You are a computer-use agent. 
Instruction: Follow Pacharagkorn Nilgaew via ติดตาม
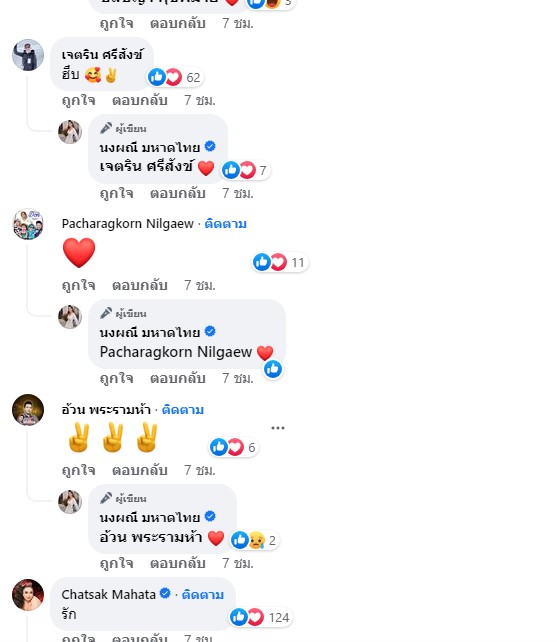226,224
